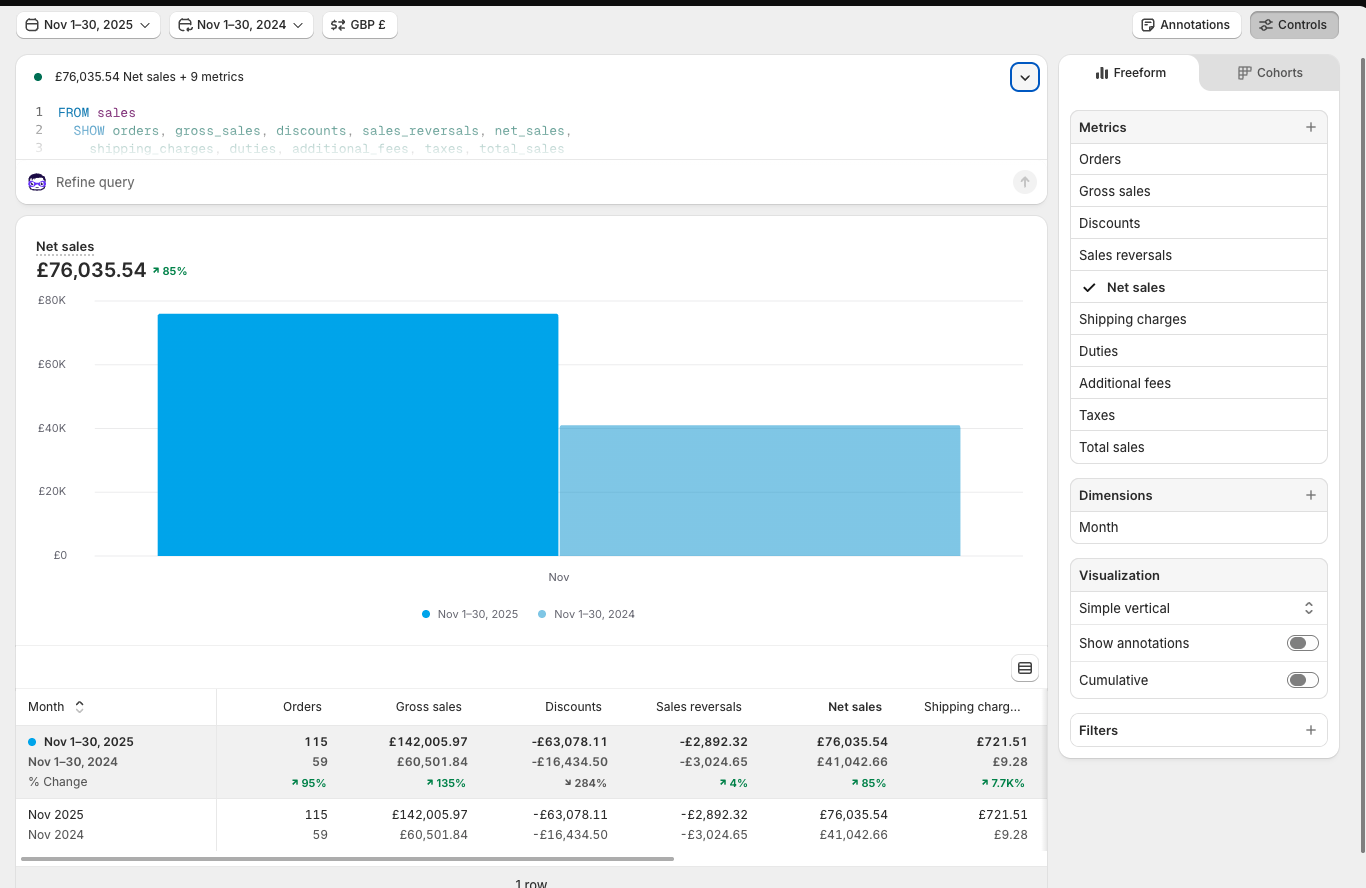Click the Orders column header
The image size is (1366, 888).
coord(302,707)
